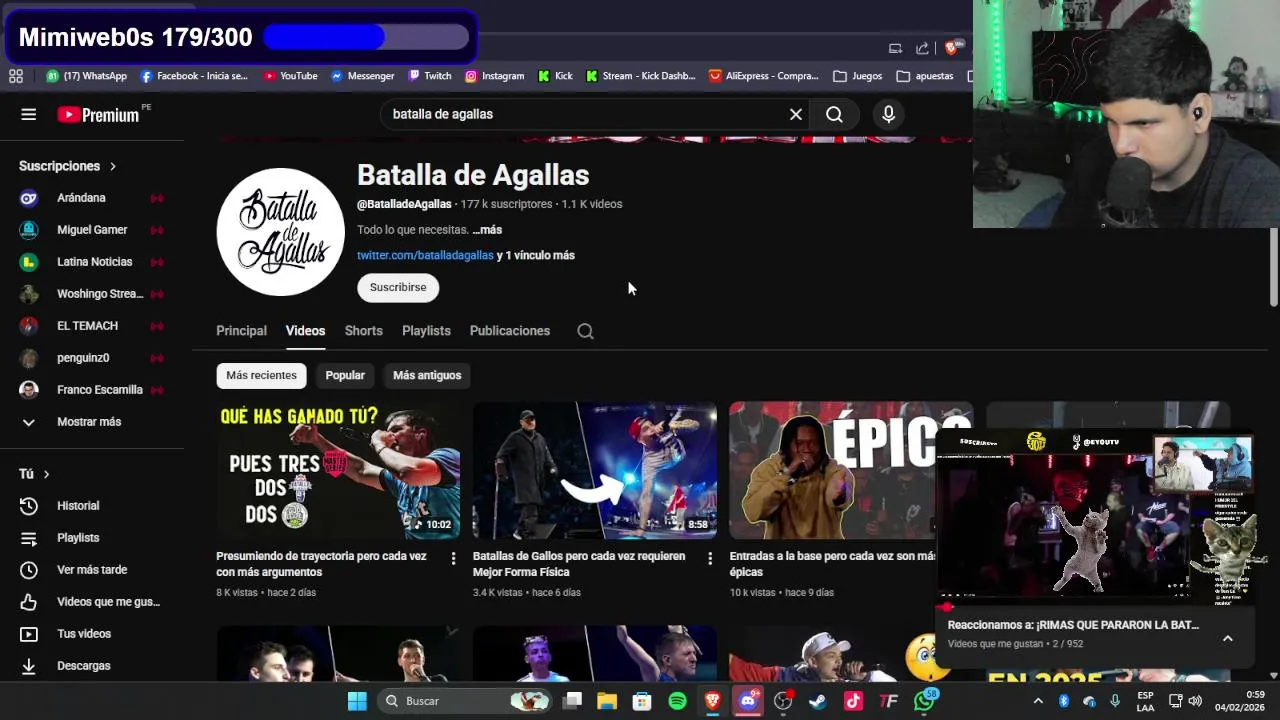Search within the Batalla de Agallas channel

click(x=585, y=331)
